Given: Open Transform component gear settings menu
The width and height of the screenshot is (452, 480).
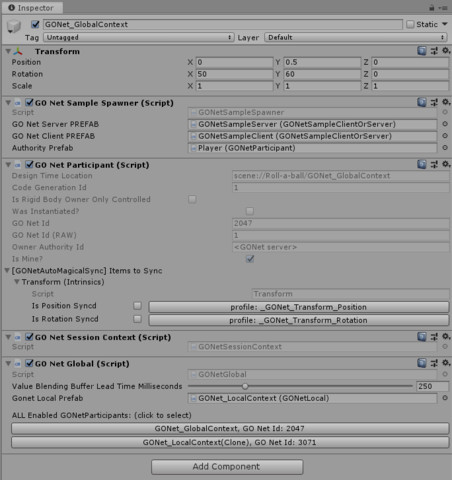Looking at the screenshot, I should pos(446,51).
